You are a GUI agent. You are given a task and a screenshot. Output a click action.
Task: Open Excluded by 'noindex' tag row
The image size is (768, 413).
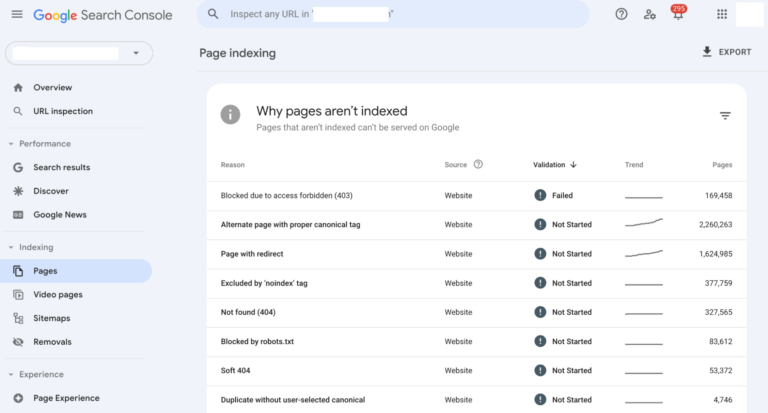tap(477, 283)
